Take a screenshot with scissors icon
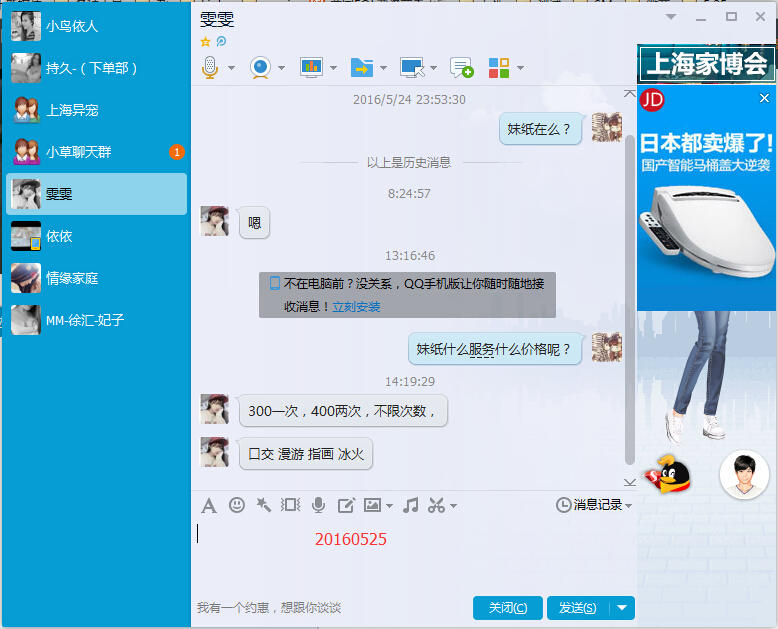778x629 pixels. coord(437,505)
